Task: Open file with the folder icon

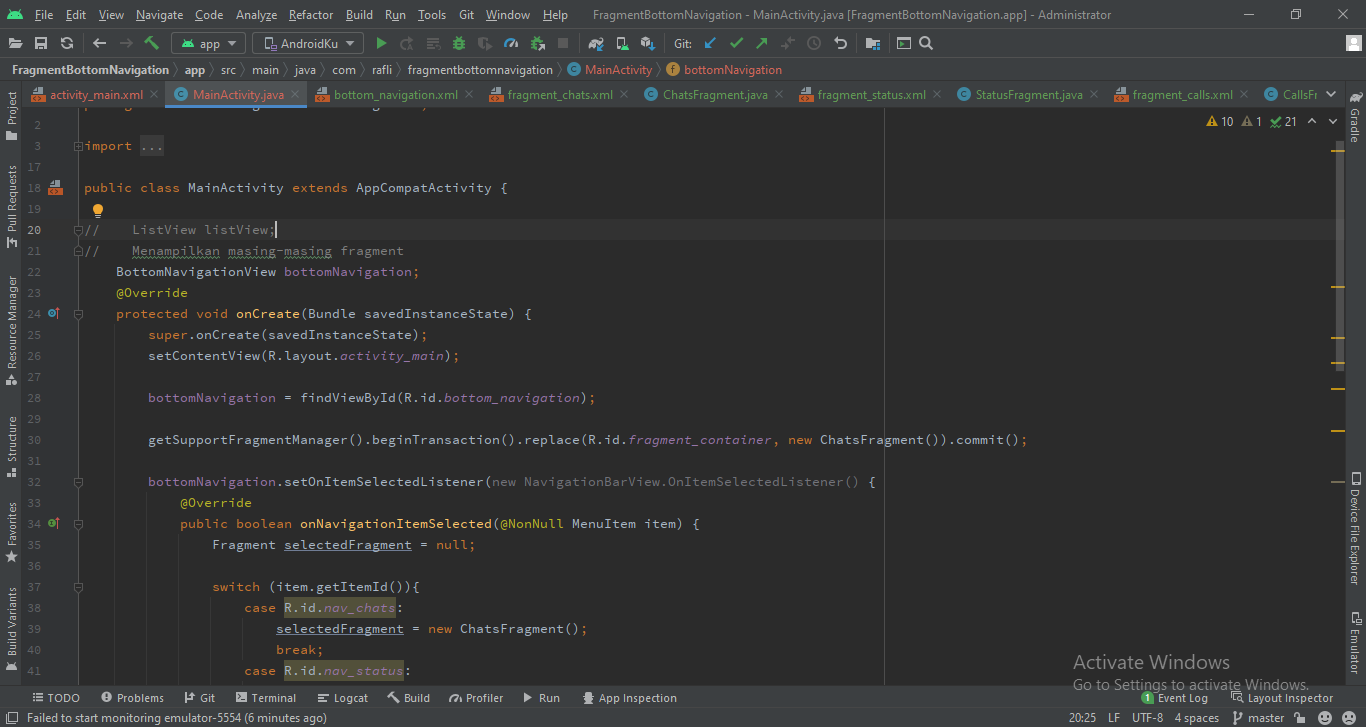Action: click(15, 43)
